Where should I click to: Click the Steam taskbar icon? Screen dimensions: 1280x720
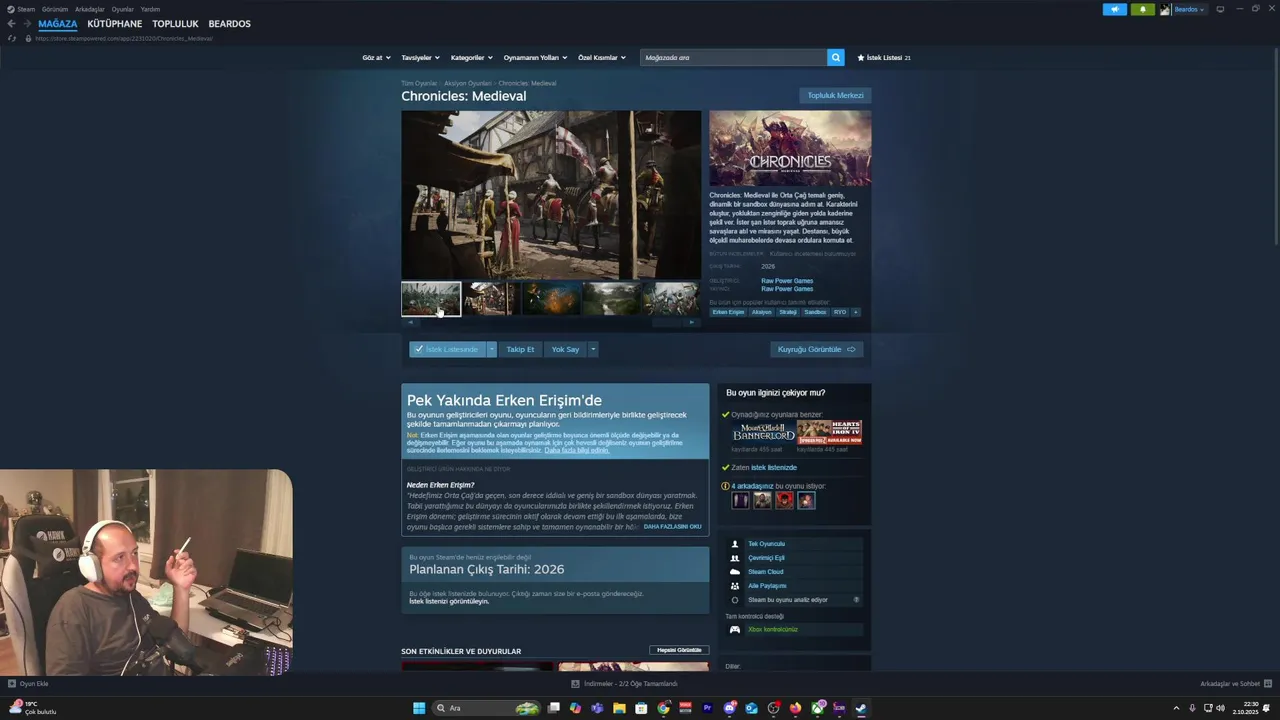pyautogui.click(x=861, y=708)
